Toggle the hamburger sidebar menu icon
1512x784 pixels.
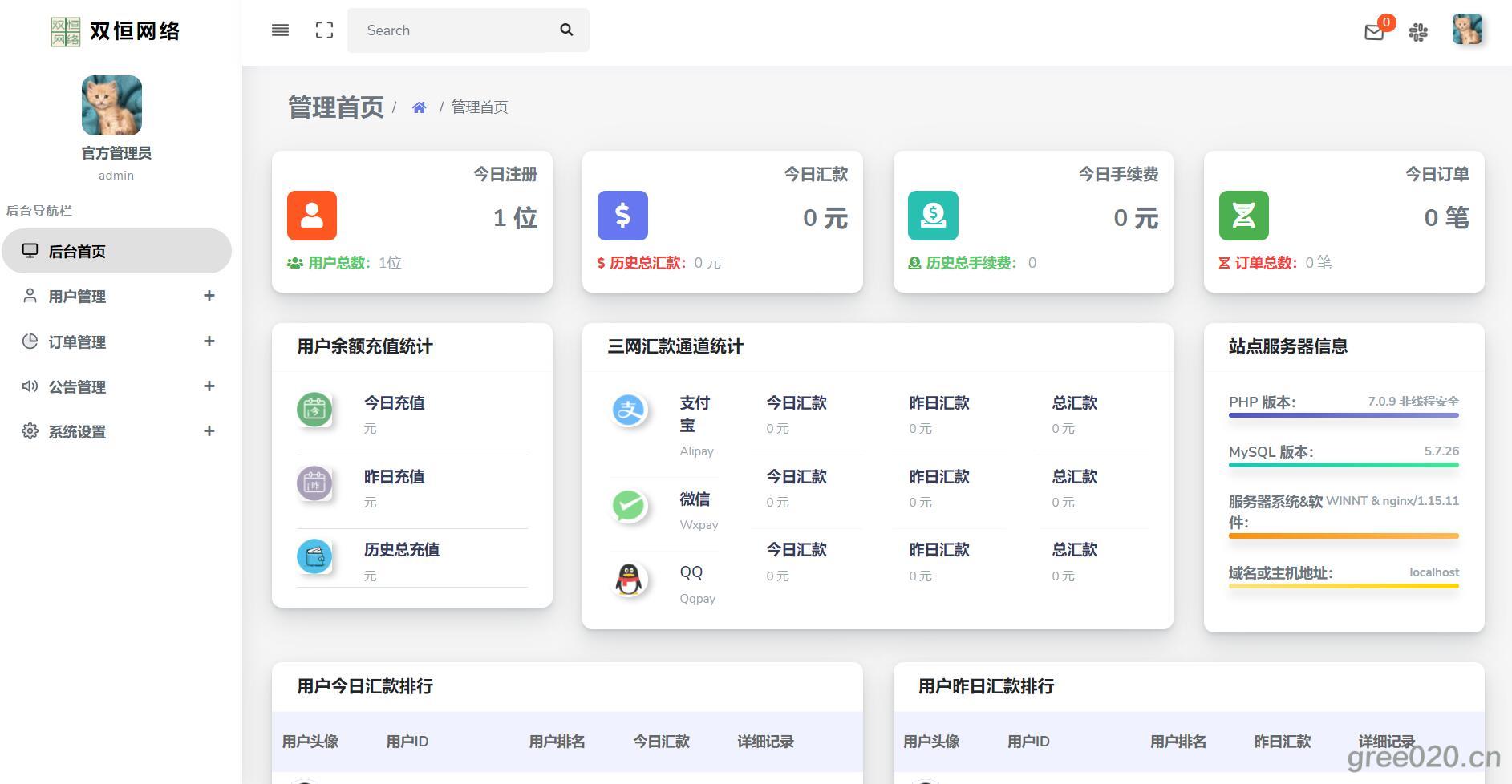(280, 30)
